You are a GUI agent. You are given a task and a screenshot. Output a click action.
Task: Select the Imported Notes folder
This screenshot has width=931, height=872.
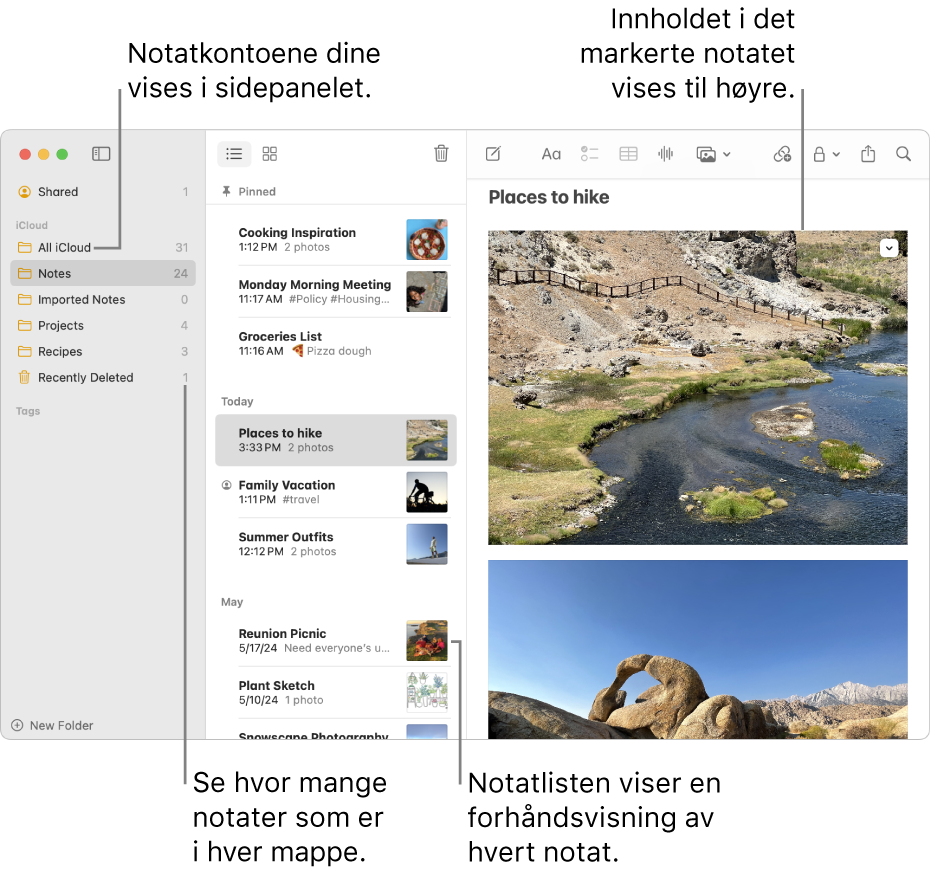click(82, 300)
